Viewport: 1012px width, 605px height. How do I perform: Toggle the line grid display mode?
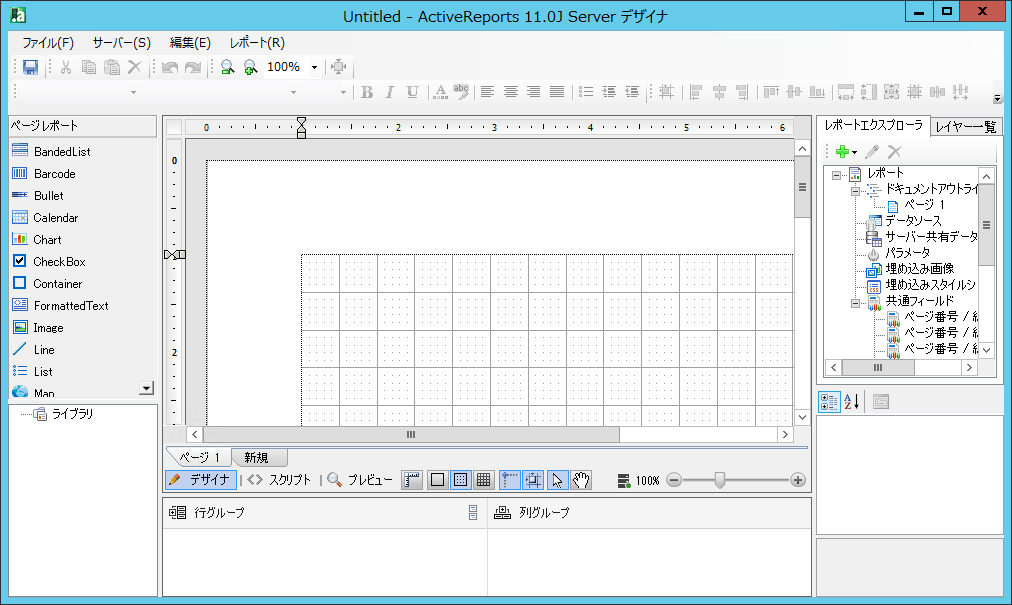click(483, 480)
